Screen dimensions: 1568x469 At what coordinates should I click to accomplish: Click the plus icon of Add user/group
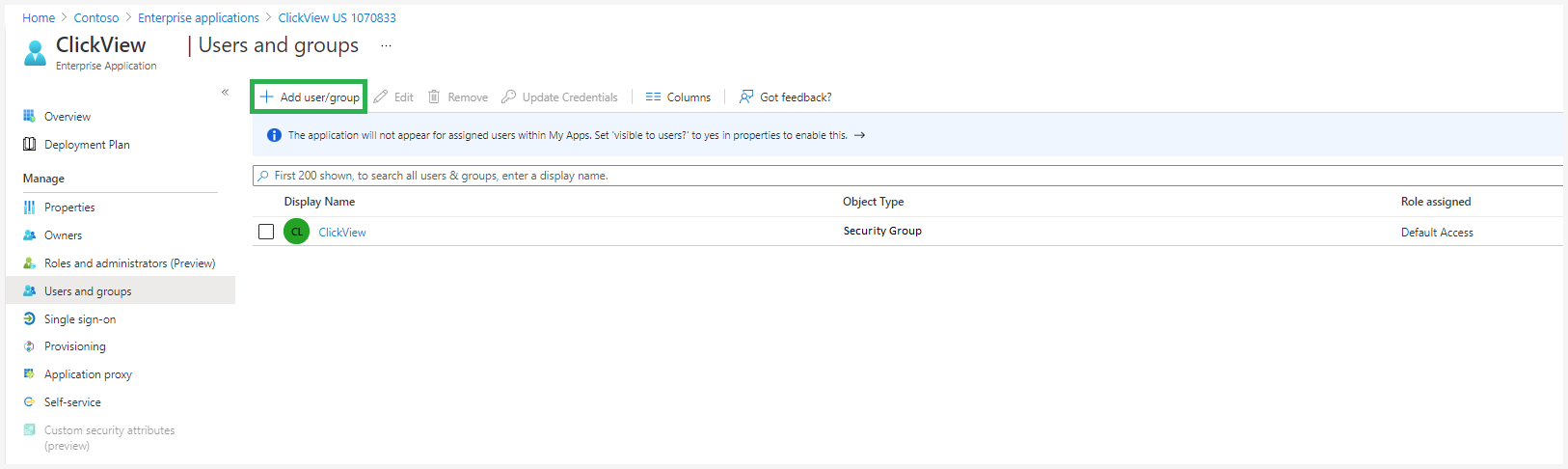click(267, 97)
